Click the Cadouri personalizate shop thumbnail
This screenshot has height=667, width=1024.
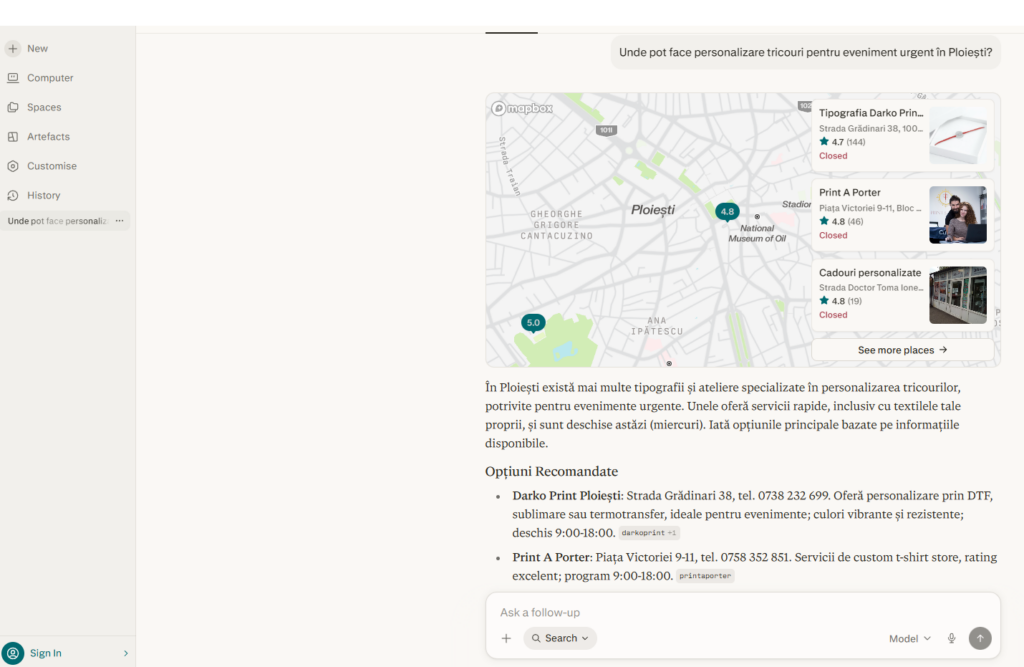point(958,295)
